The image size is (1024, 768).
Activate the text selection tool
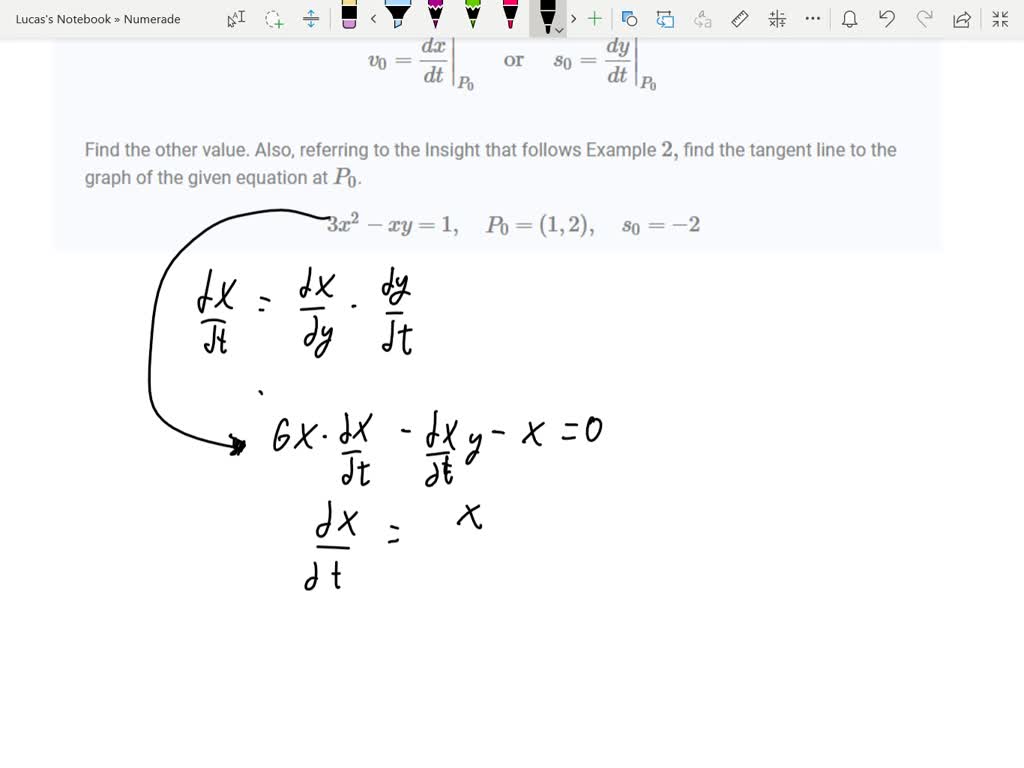pyautogui.click(x=235, y=18)
